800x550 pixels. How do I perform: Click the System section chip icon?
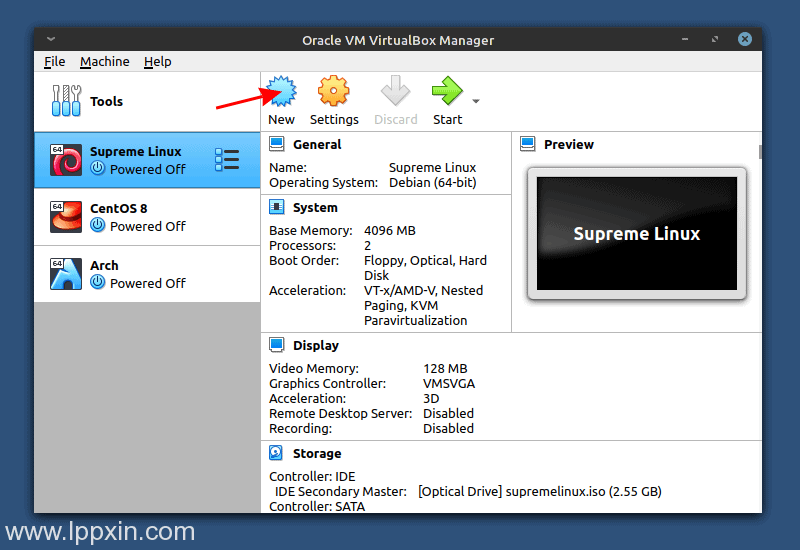pyautogui.click(x=277, y=207)
